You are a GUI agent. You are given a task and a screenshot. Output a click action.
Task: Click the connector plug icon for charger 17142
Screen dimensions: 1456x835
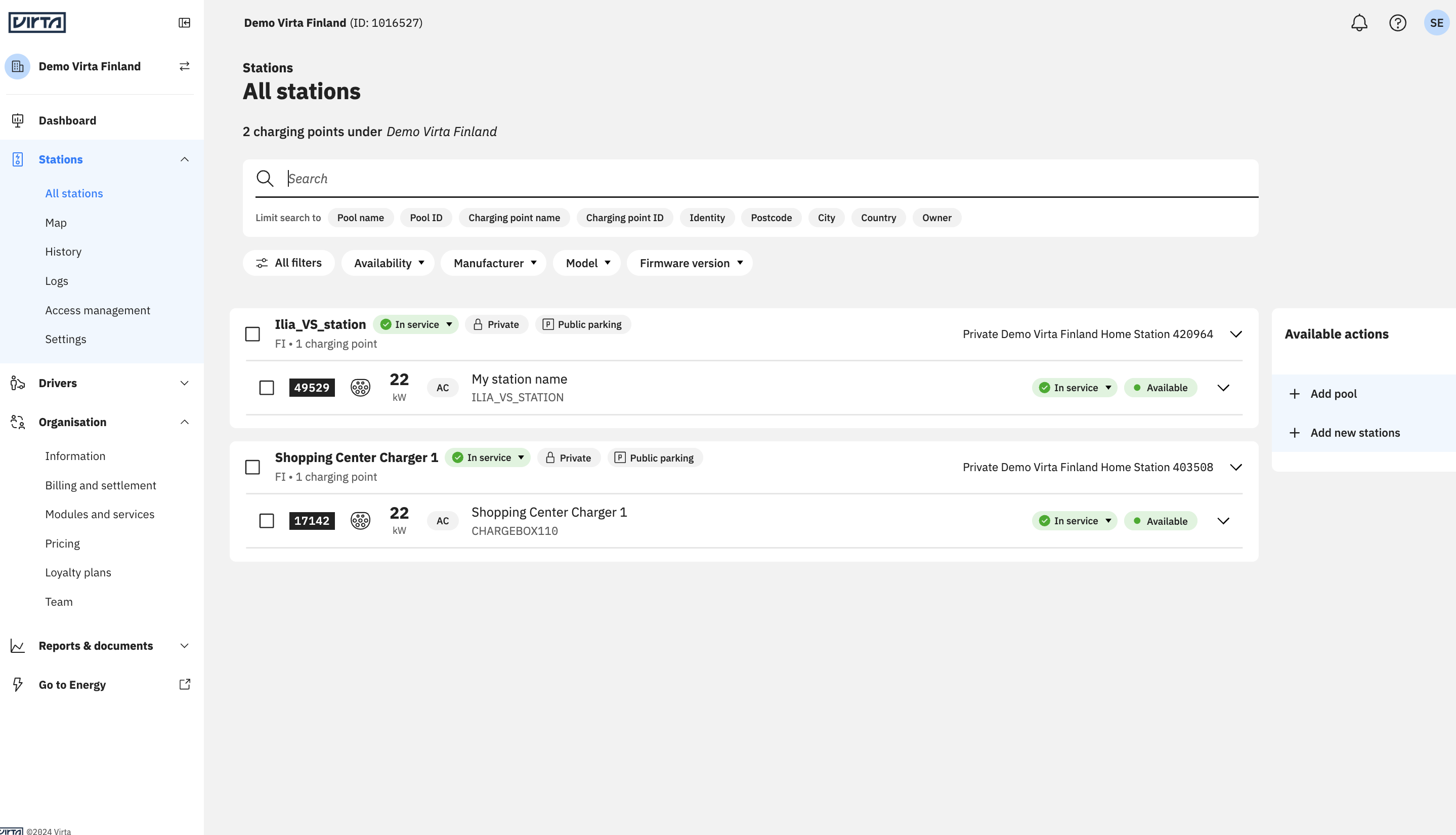tap(361, 521)
